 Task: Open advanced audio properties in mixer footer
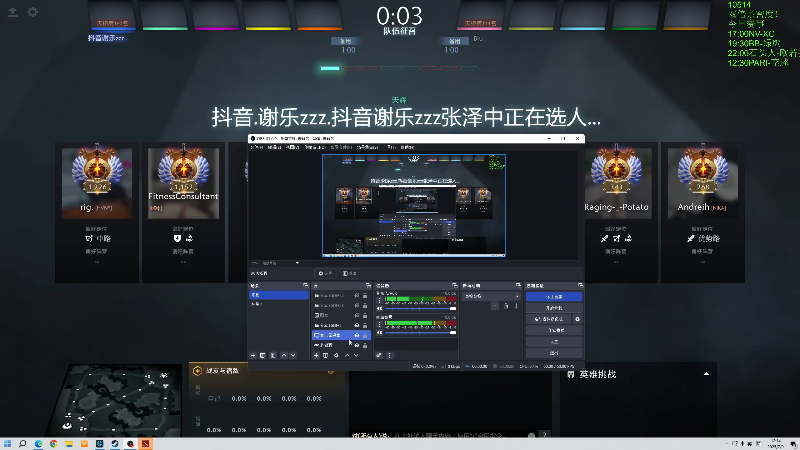tap(379, 355)
